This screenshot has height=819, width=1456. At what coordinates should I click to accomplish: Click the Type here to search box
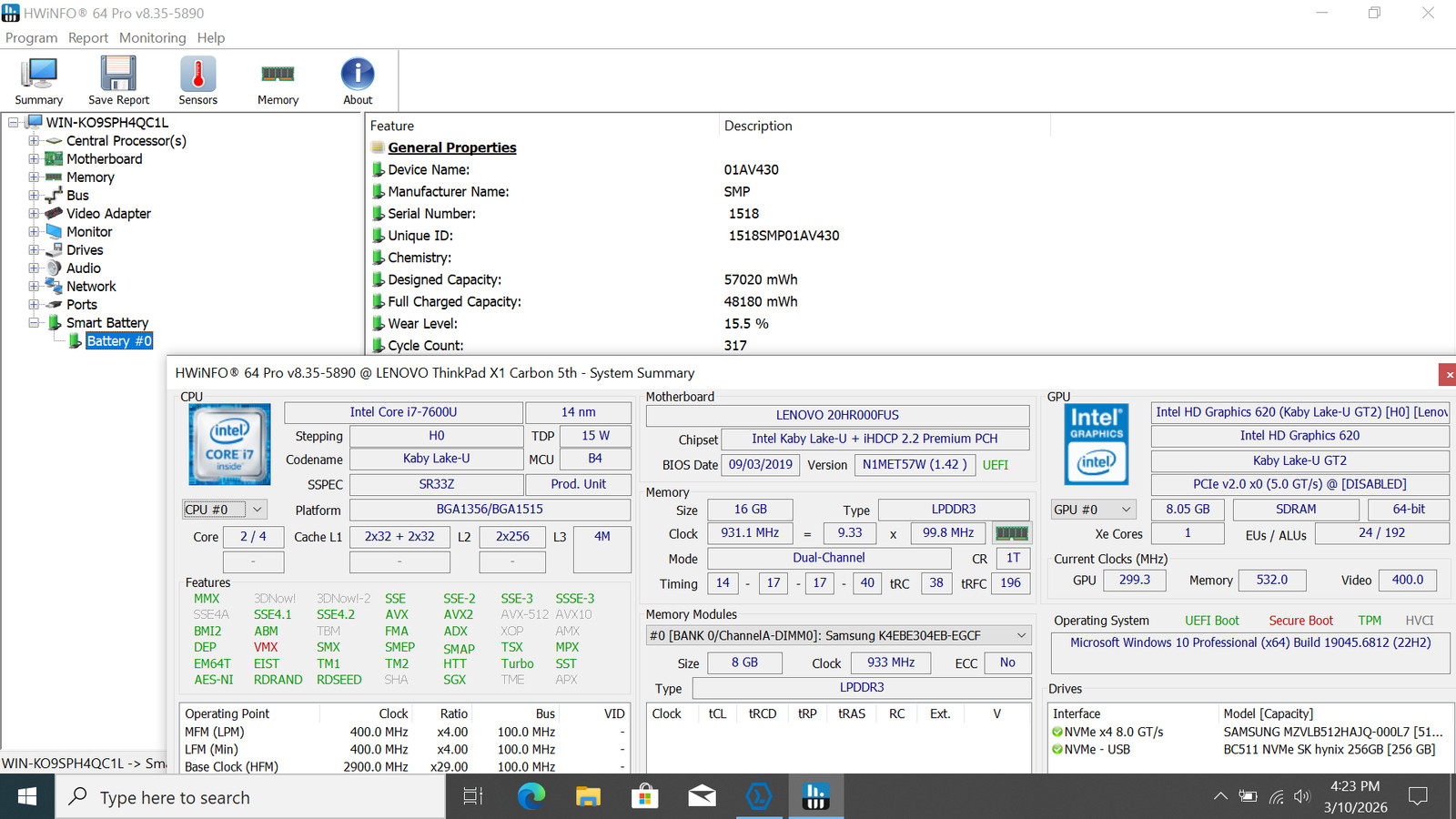click(252, 797)
